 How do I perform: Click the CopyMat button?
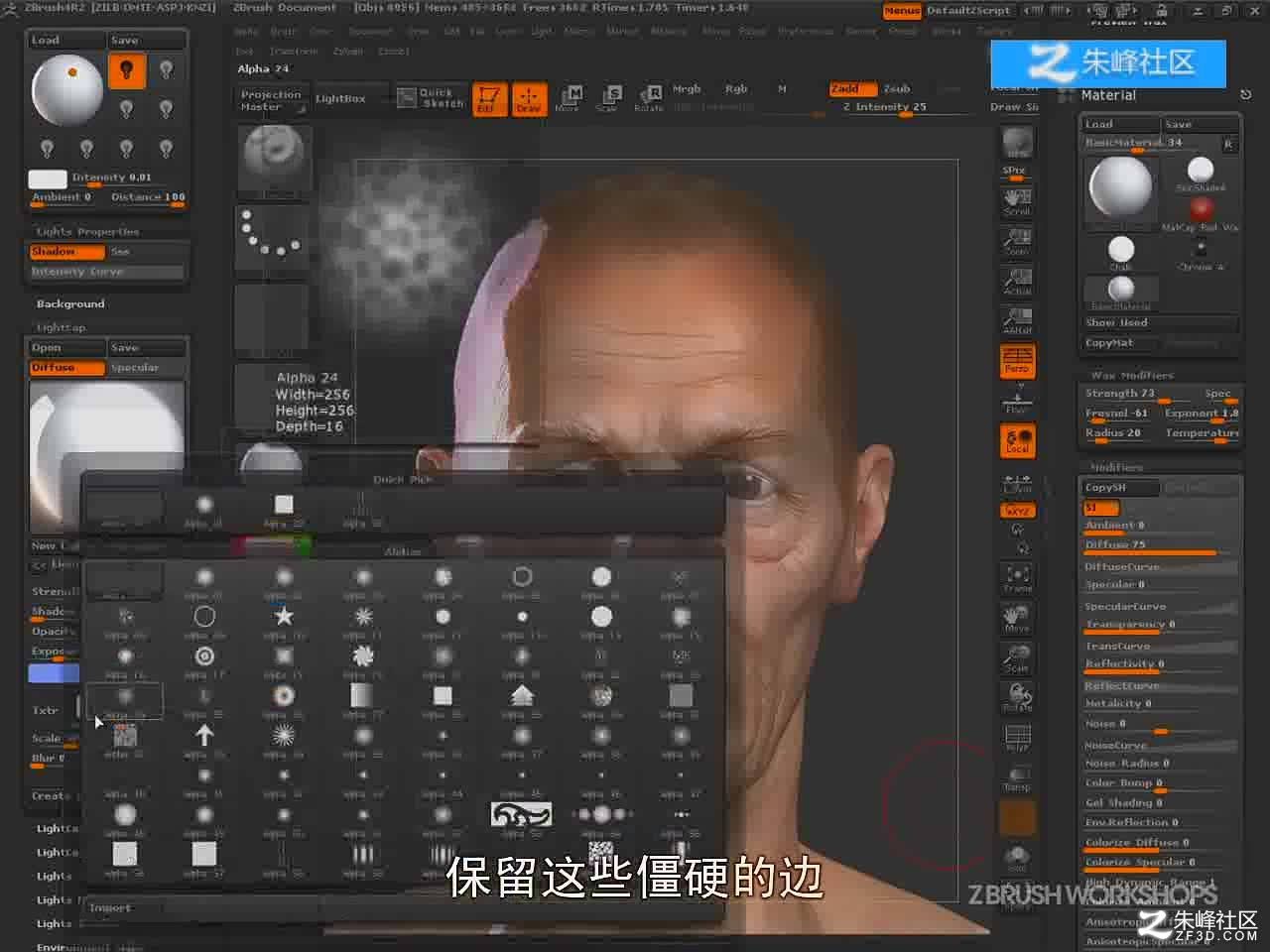click(x=1120, y=343)
